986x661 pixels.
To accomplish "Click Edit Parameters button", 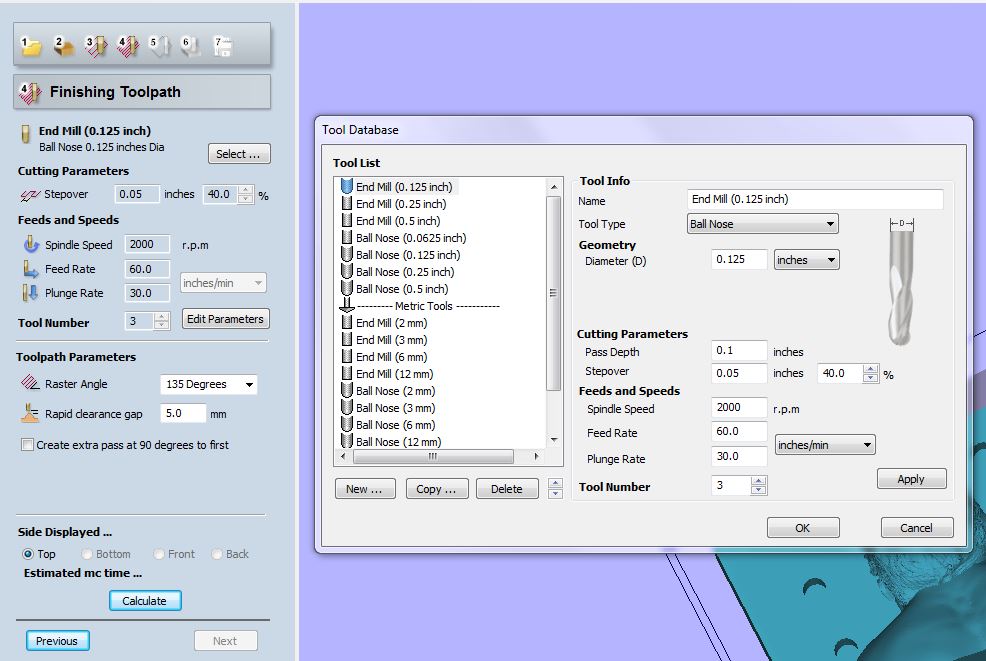I will 225,319.
